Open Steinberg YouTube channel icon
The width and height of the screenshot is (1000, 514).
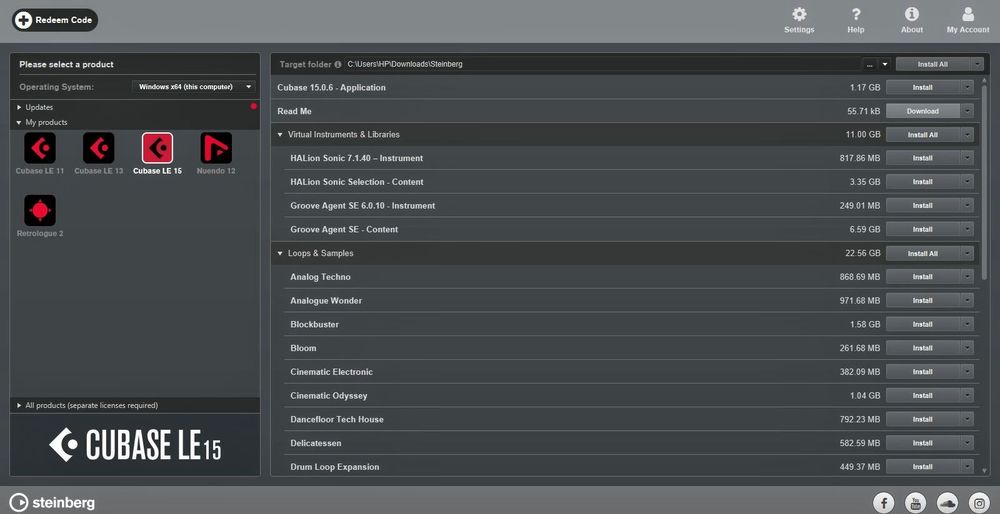(916, 503)
